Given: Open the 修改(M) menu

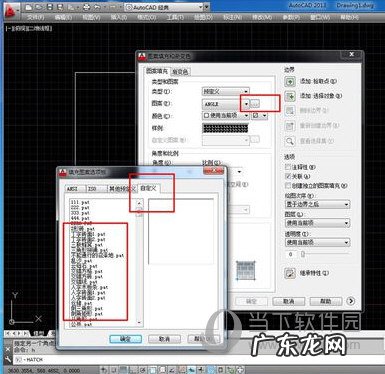Looking at the screenshot, I should [x=262, y=17].
